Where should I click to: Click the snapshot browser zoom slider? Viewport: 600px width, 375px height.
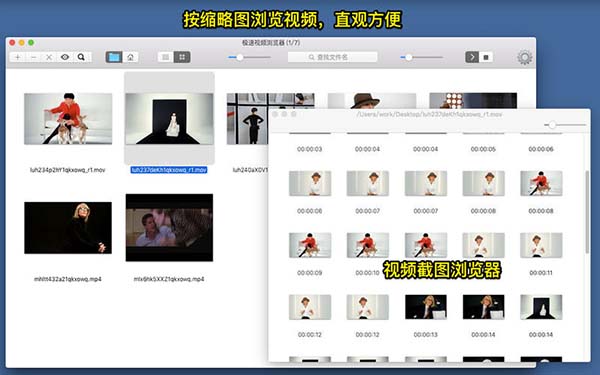point(565,125)
